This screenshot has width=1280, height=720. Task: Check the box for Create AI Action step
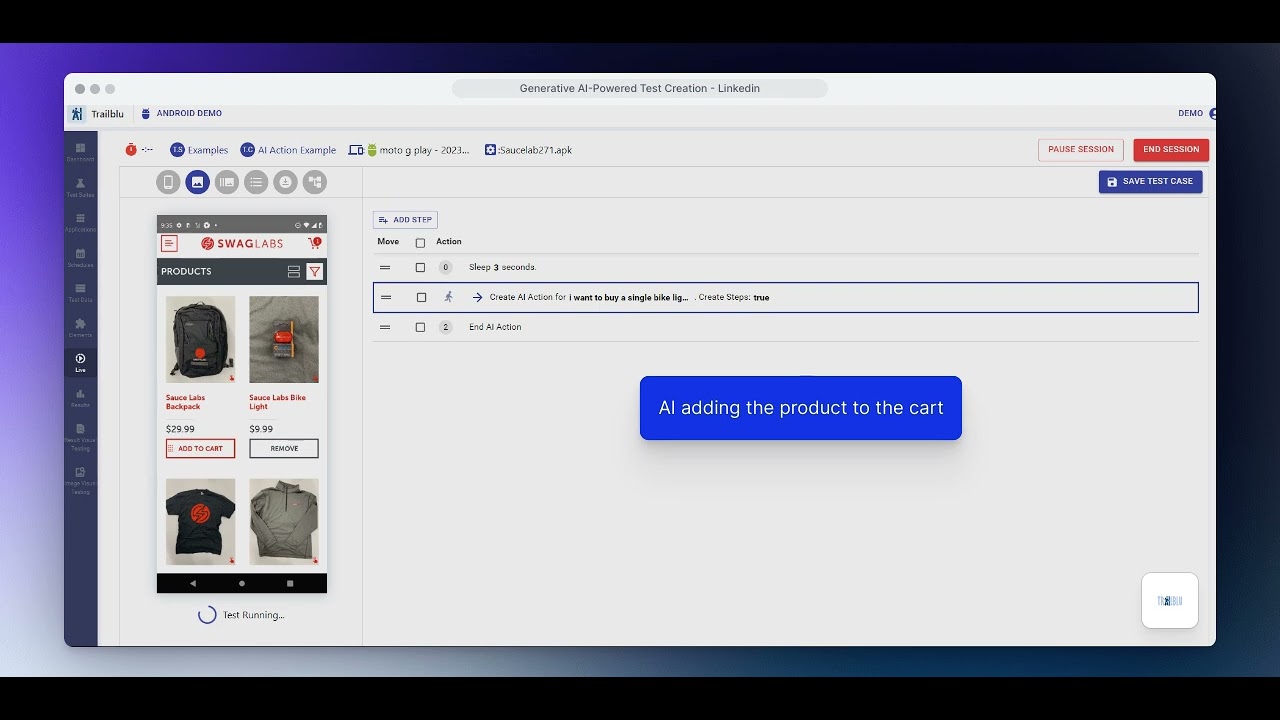point(421,297)
